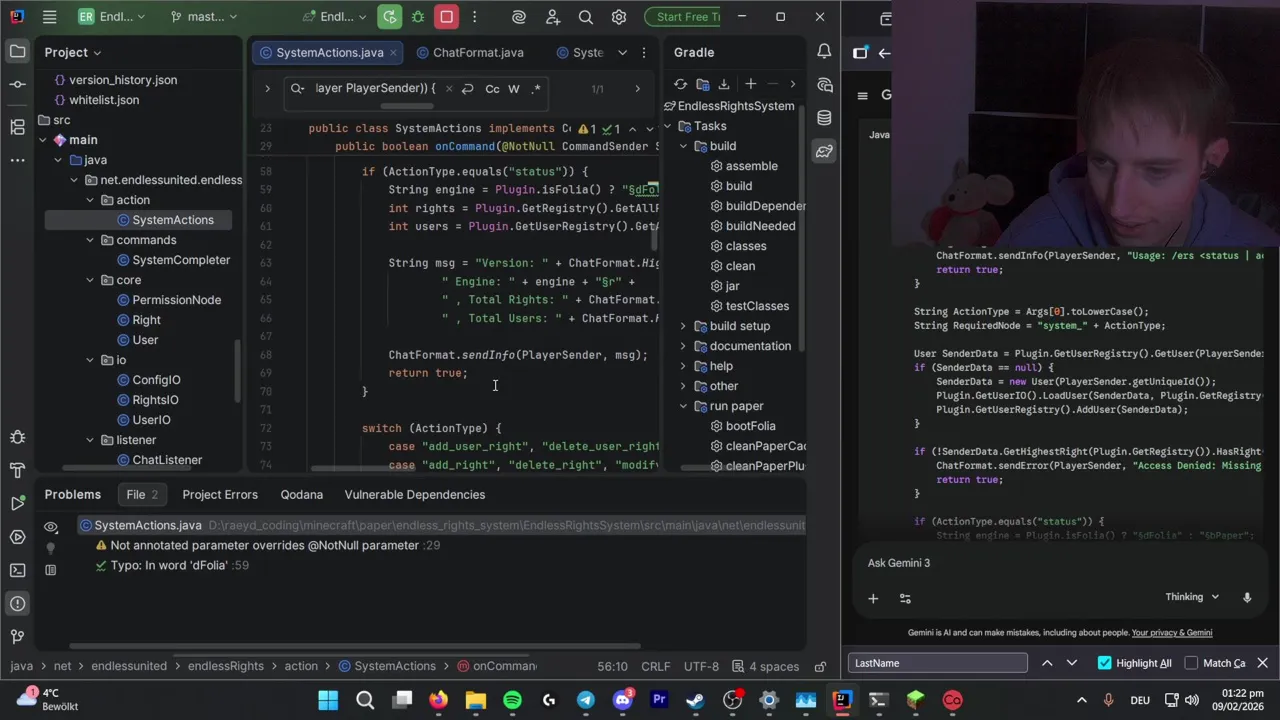Viewport: 1280px width, 720px height.
Task: Click onCommand breadcrumb in navigation bar
Action: pos(498,666)
